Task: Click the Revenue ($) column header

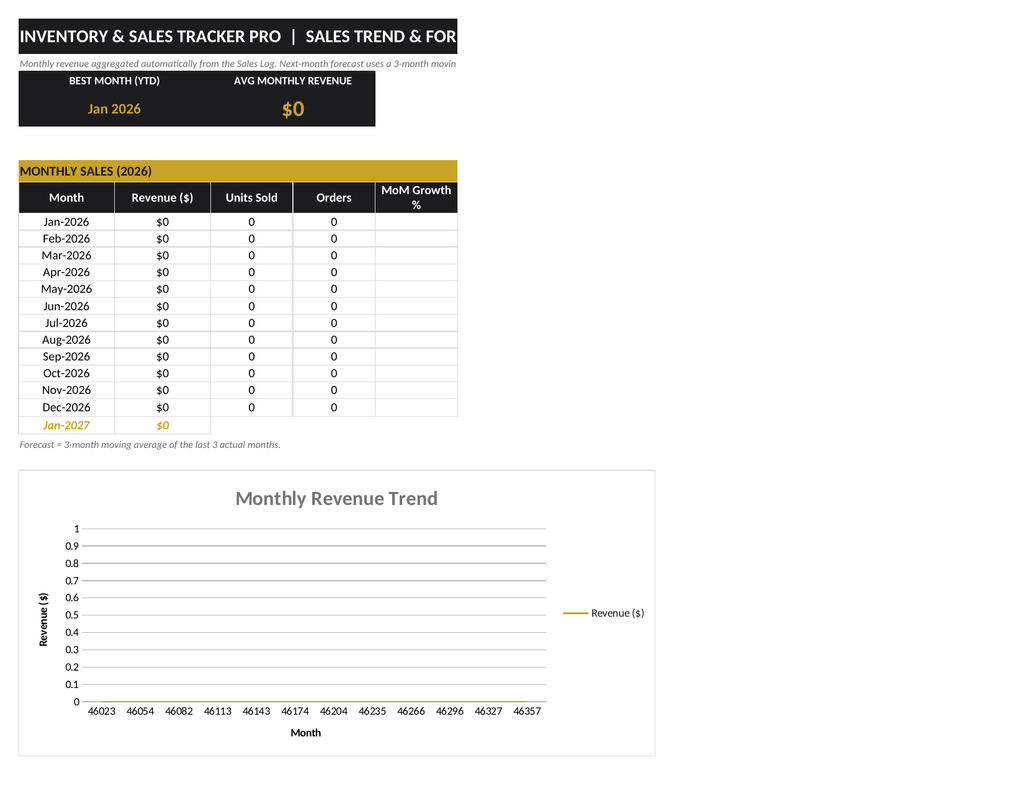Action: click(x=163, y=198)
